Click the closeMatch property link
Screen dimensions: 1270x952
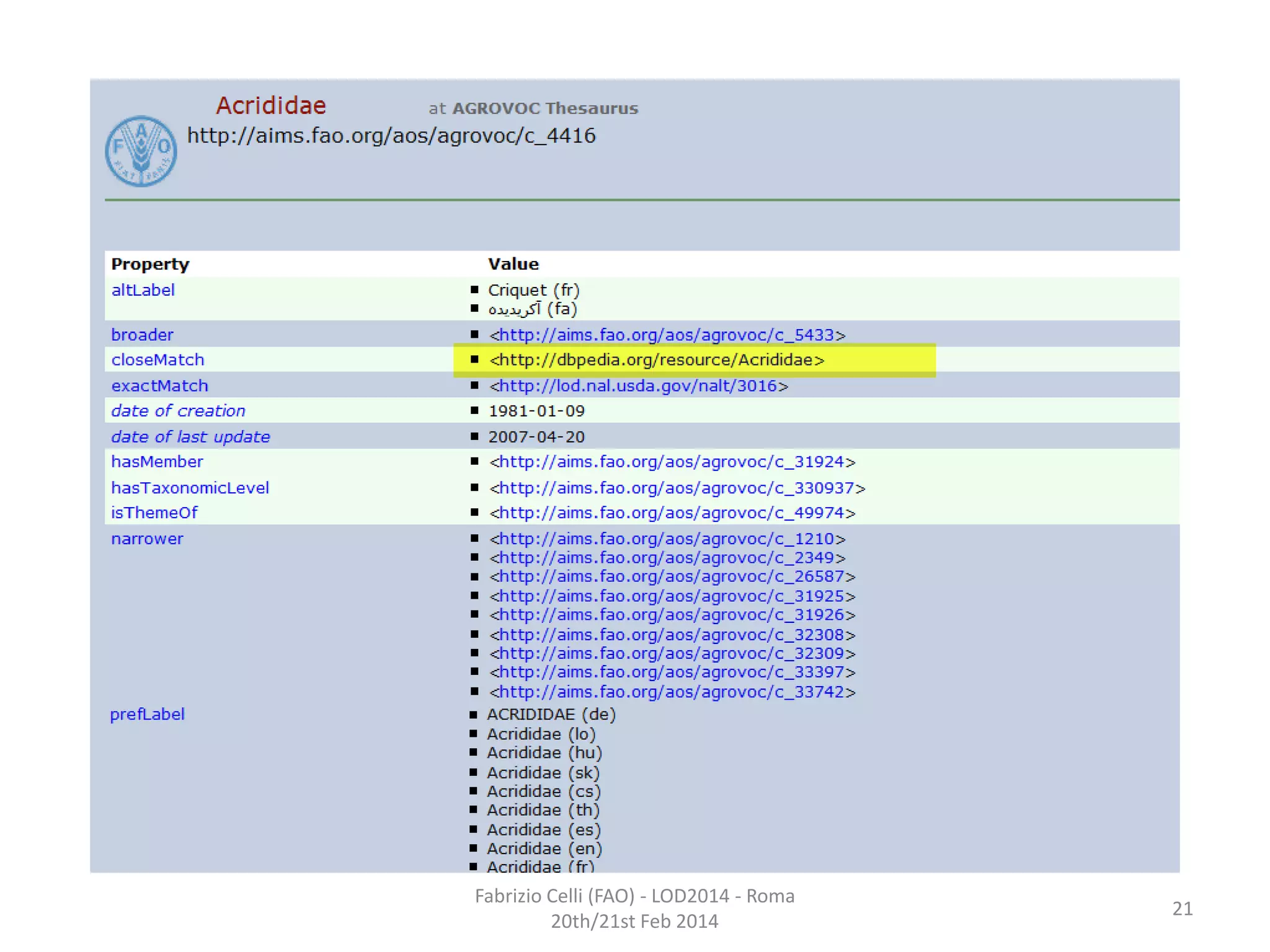pyautogui.click(x=158, y=359)
